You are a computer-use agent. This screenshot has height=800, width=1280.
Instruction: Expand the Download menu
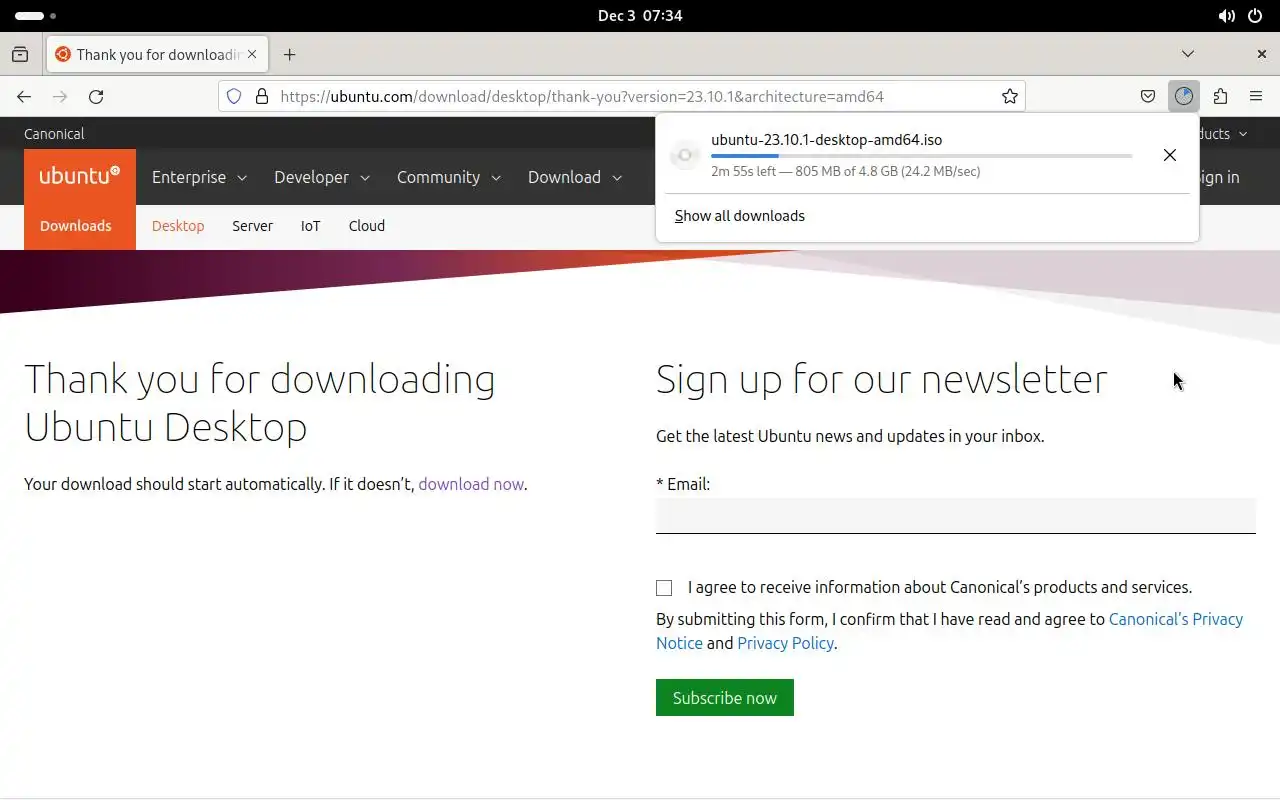(x=575, y=177)
